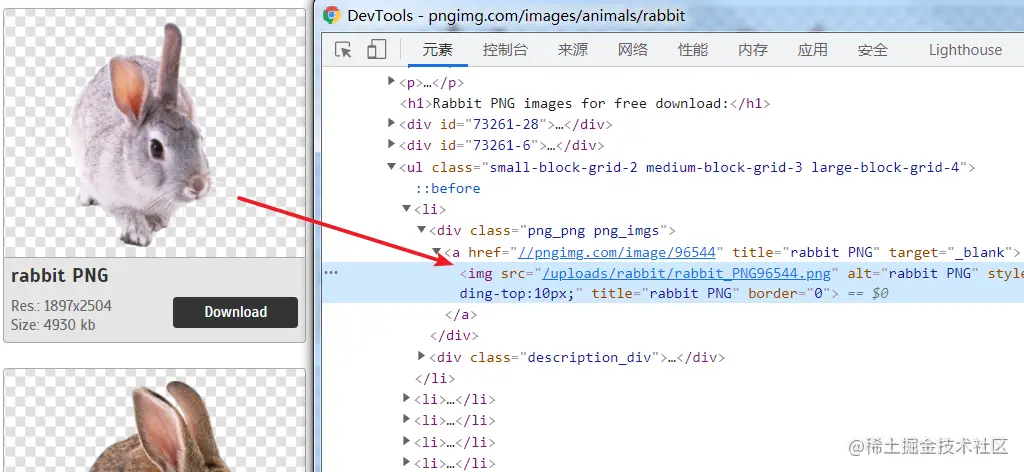Click the target="_blank" attribute in the anchor row
This screenshot has height=472, width=1024.
coord(953,252)
